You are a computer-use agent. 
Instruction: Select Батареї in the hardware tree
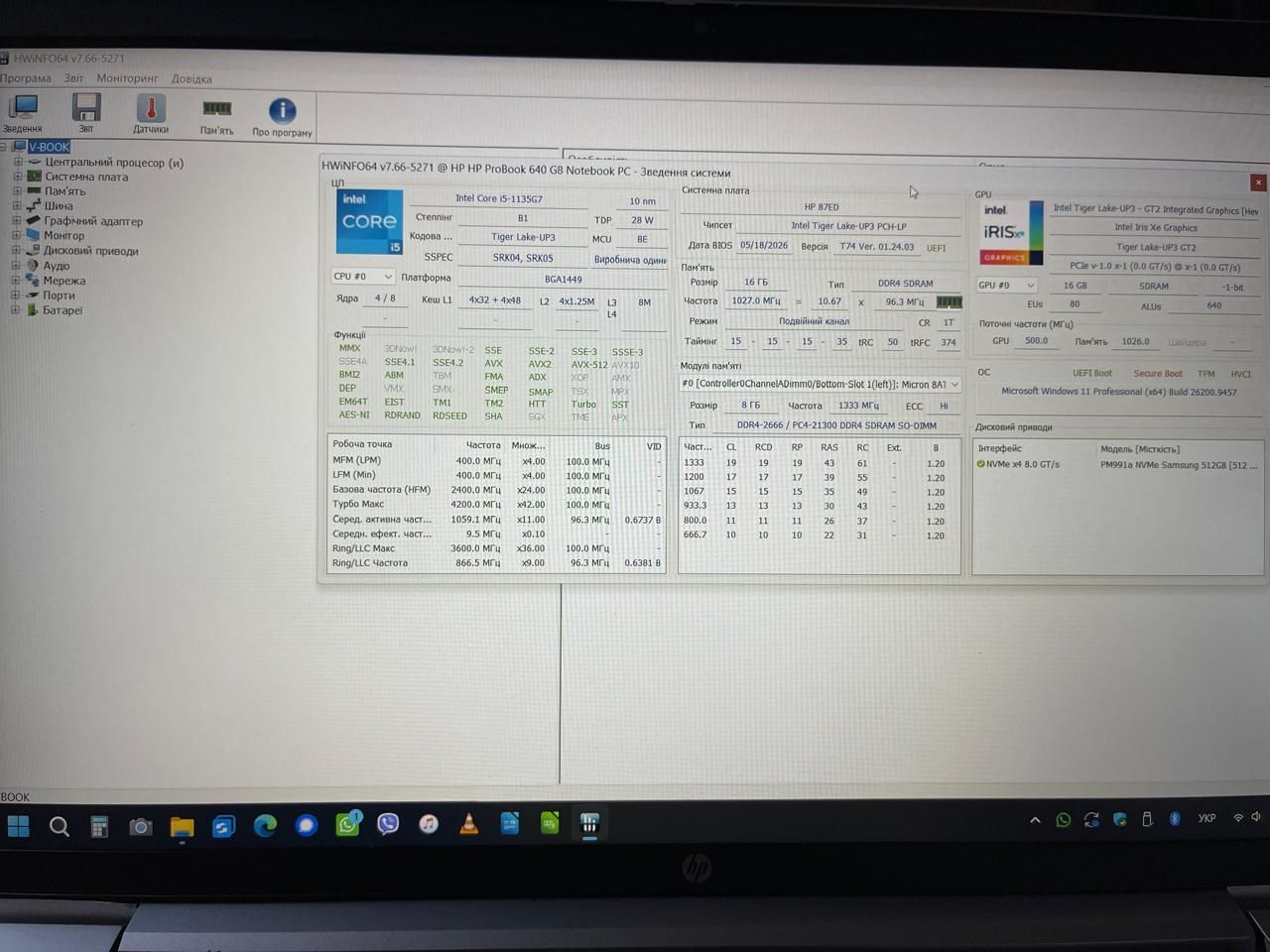[x=63, y=310]
